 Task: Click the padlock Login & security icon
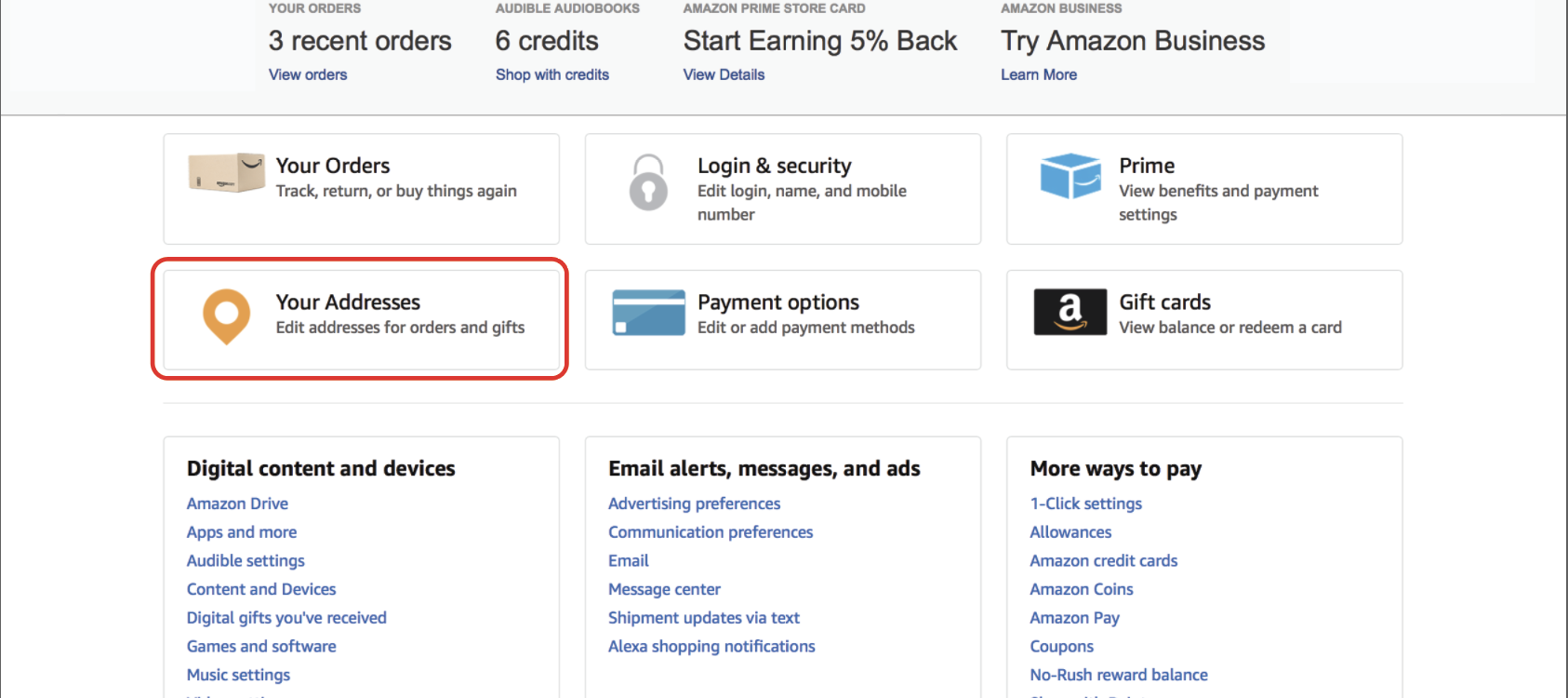[x=648, y=182]
